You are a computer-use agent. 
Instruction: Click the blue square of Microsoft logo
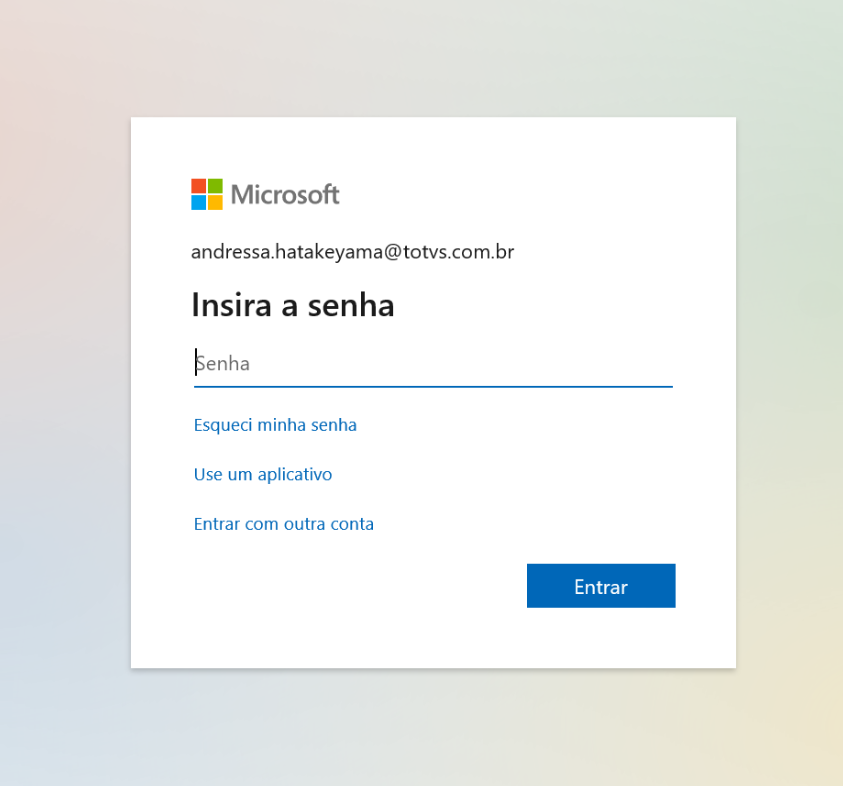pyautogui.click(x=198, y=202)
